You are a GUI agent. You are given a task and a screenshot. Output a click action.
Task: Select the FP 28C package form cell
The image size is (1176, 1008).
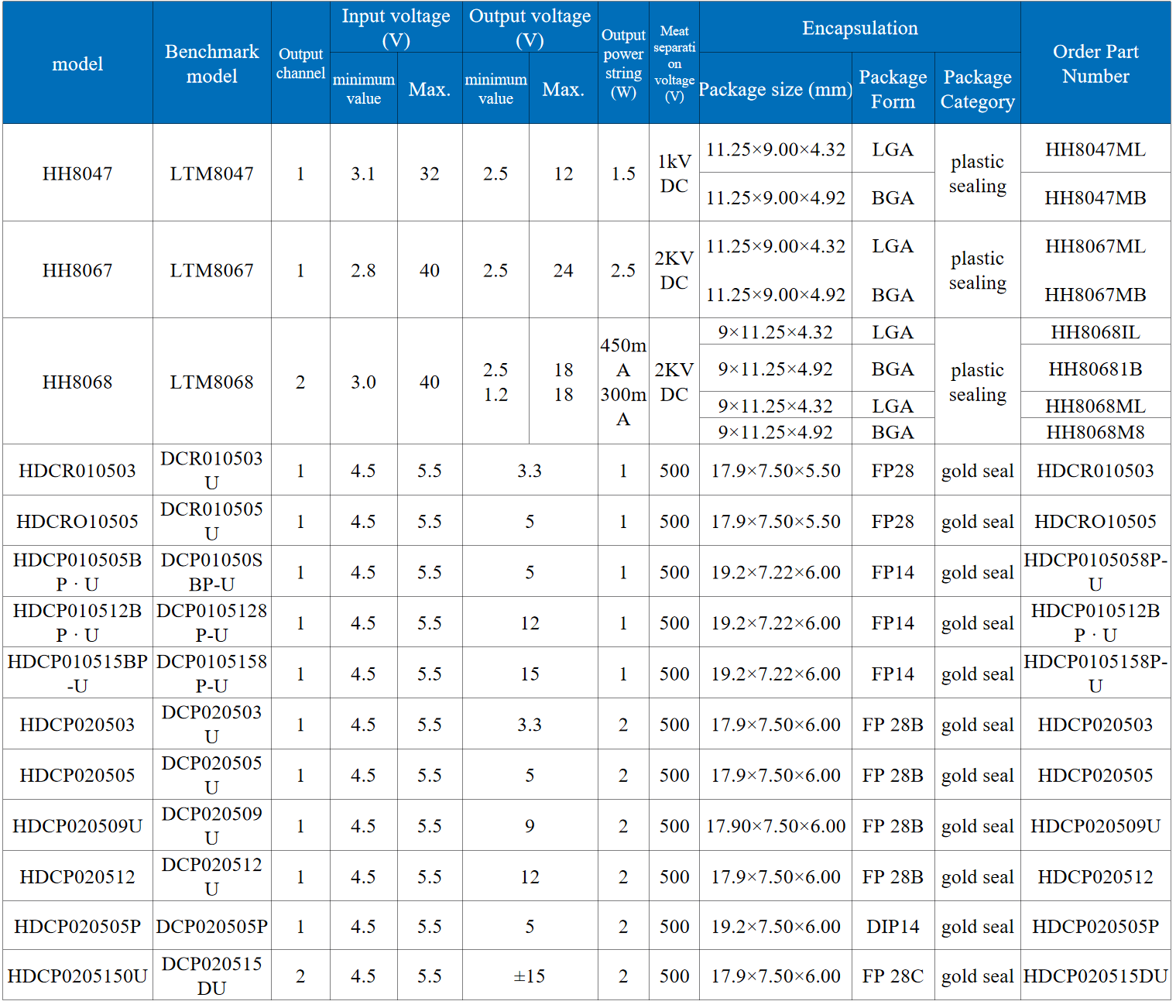click(x=893, y=976)
